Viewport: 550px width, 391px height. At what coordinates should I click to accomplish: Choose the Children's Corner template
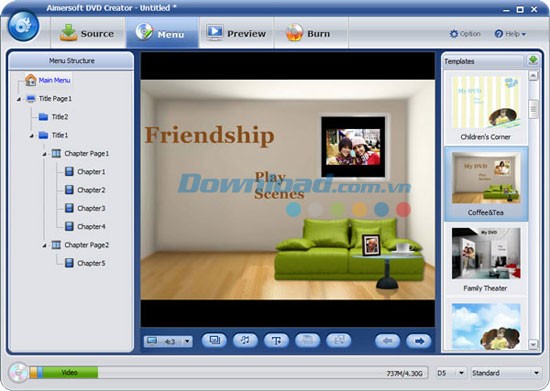click(x=486, y=108)
